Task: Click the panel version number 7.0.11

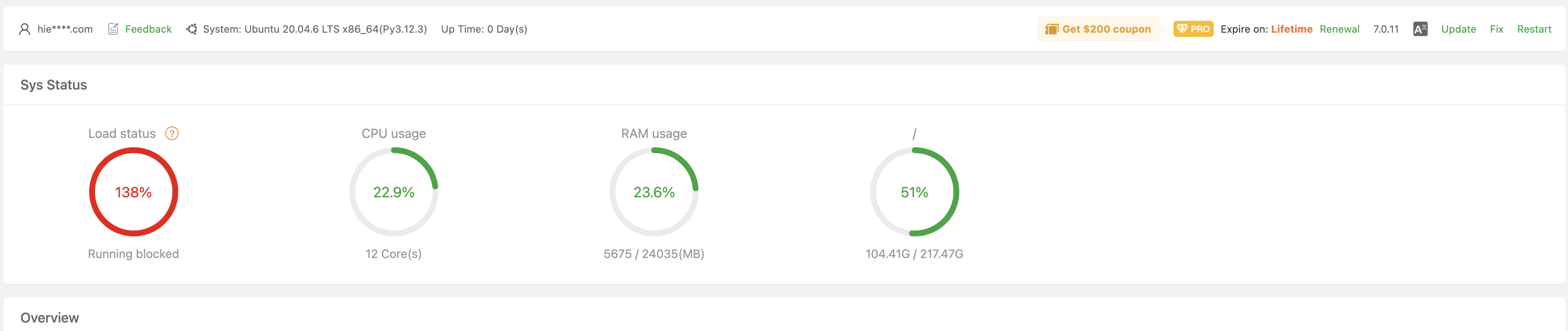Action: pyautogui.click(x=1385, y=29)
